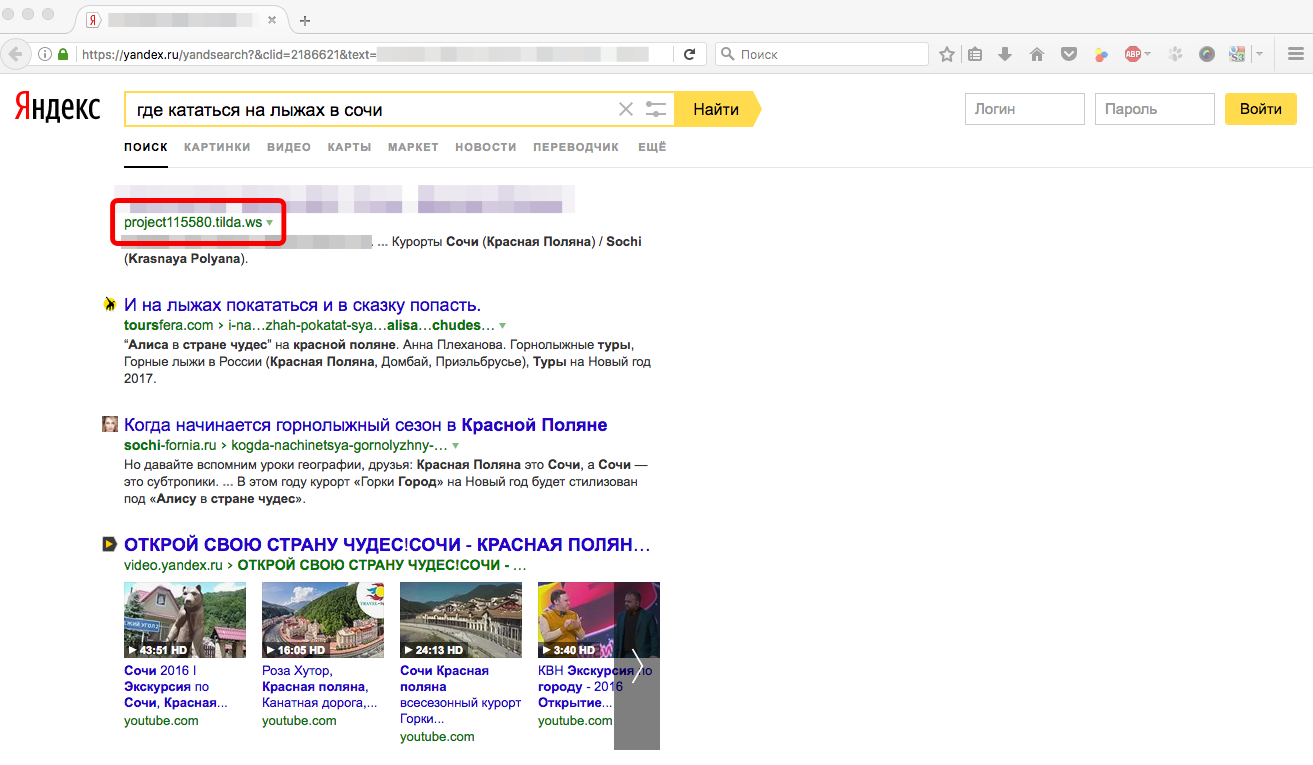
Task: Save page to Pocket icon
Action: [1068, 54]
